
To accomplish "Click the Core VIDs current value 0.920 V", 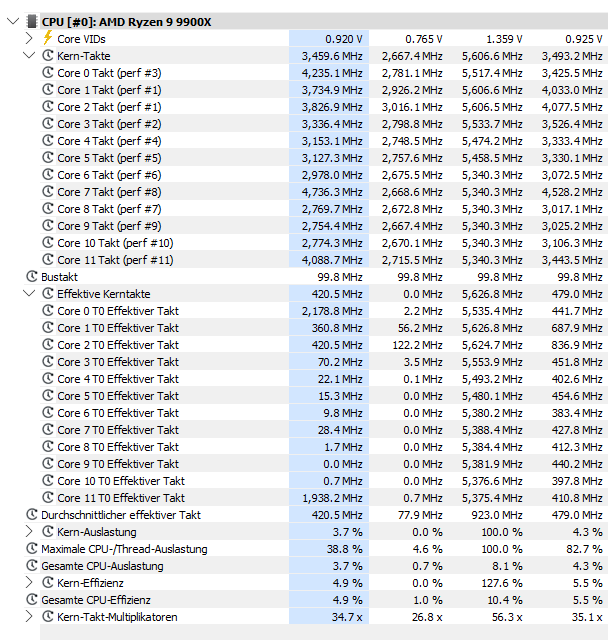I will [344, 39].
